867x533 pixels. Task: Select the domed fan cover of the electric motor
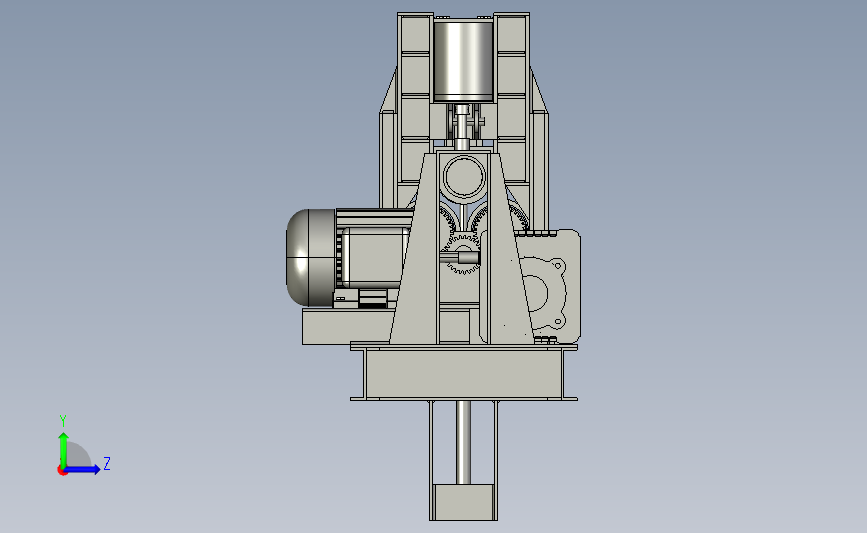(311, 258)
